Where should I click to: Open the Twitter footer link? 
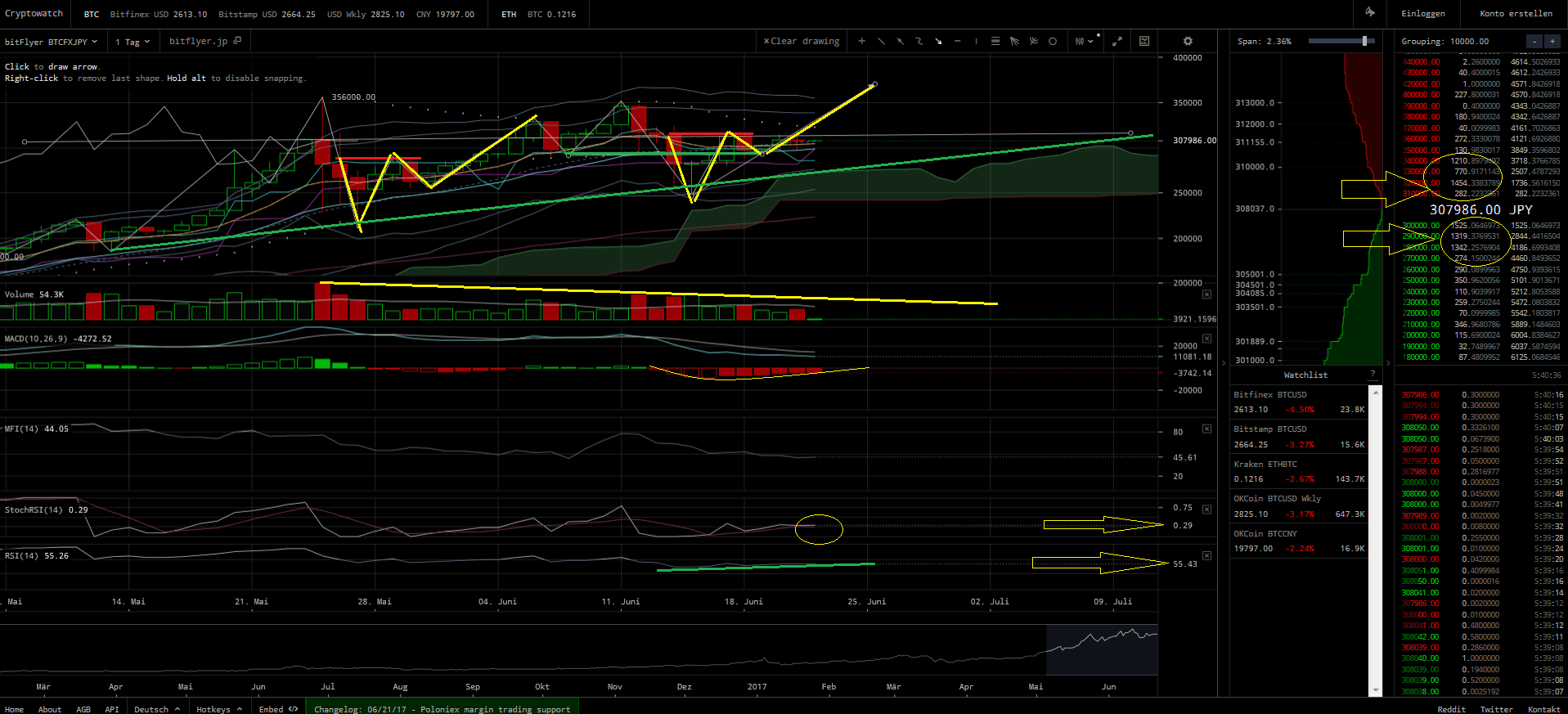[1496, 709]
